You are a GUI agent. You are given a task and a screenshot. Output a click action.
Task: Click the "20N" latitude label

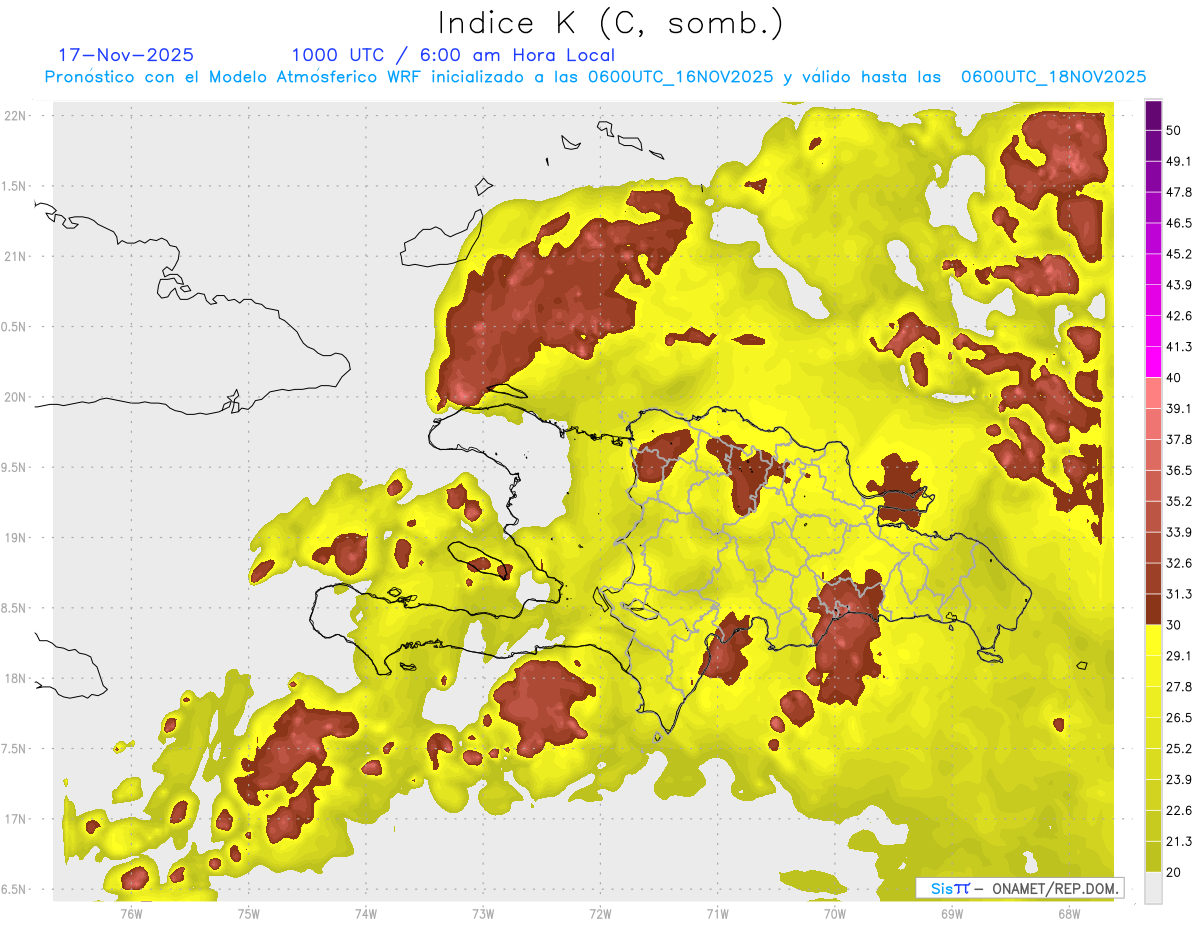tap(15, 397)
